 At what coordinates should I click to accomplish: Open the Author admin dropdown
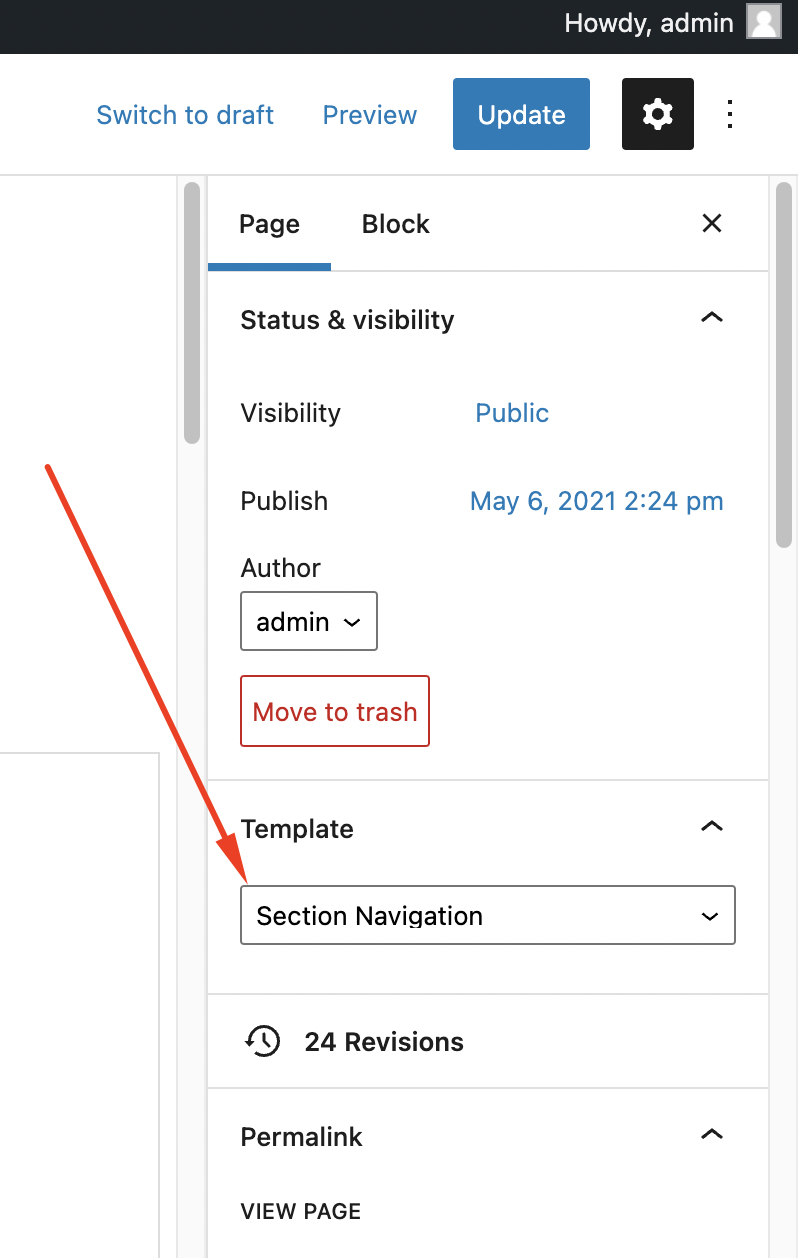pyautogui.click(x=308, y=622)
